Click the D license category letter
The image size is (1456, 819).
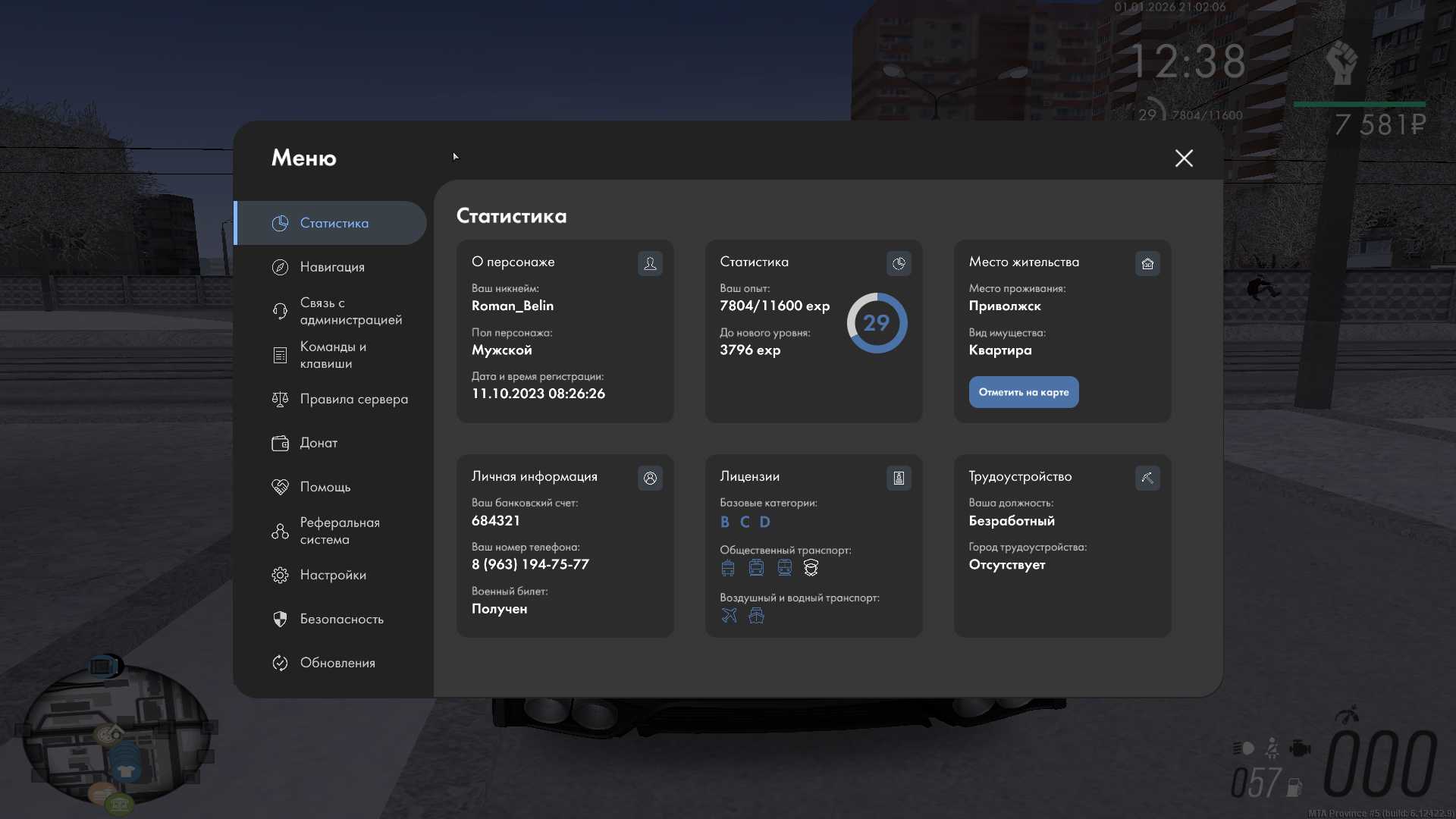tap(764, 522)
